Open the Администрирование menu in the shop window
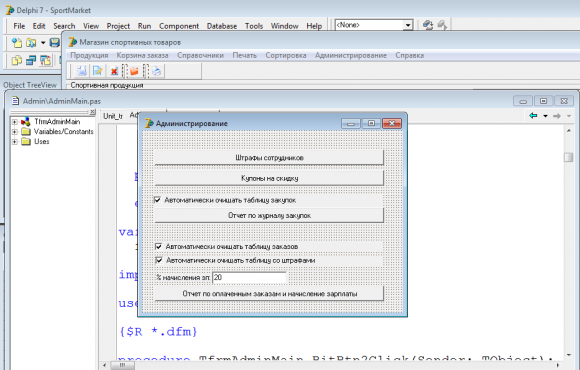This screenshot has height=370, width=580. tap(351, 56)
